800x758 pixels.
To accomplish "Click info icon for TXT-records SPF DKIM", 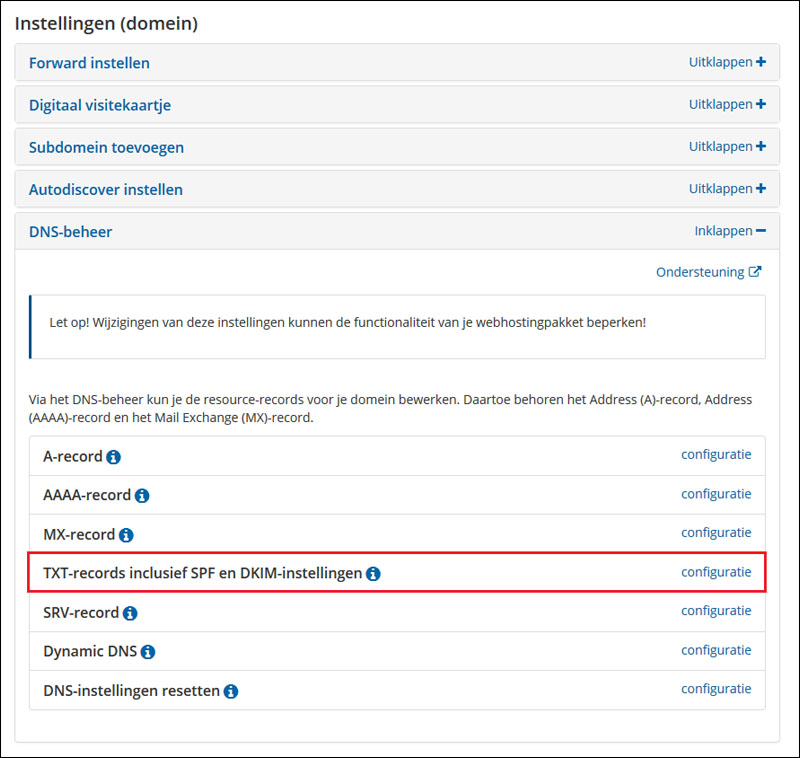I will point(373,574).
